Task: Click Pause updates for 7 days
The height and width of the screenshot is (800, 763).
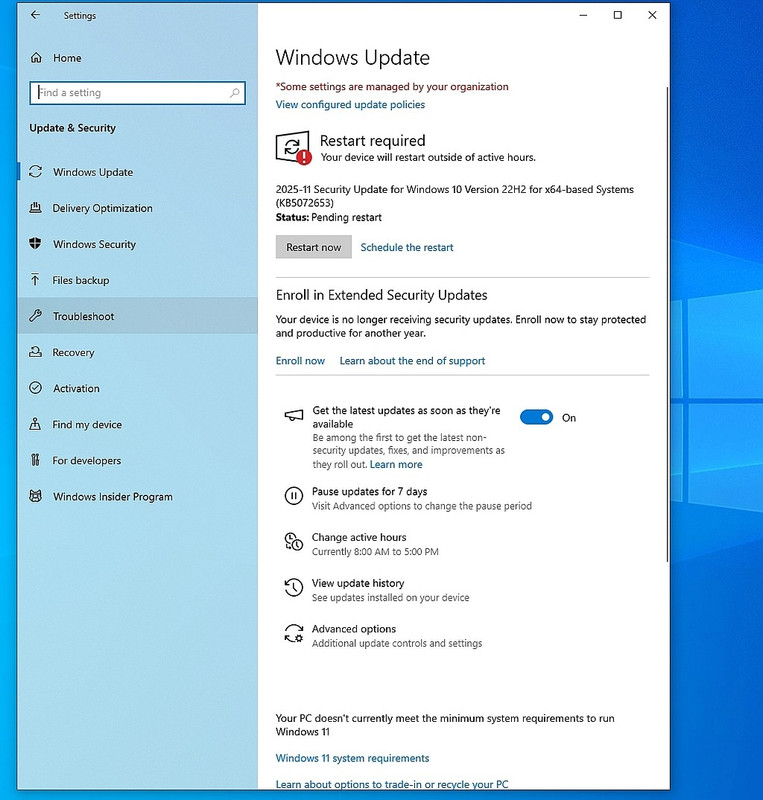Action: click(x=370, y=491)
